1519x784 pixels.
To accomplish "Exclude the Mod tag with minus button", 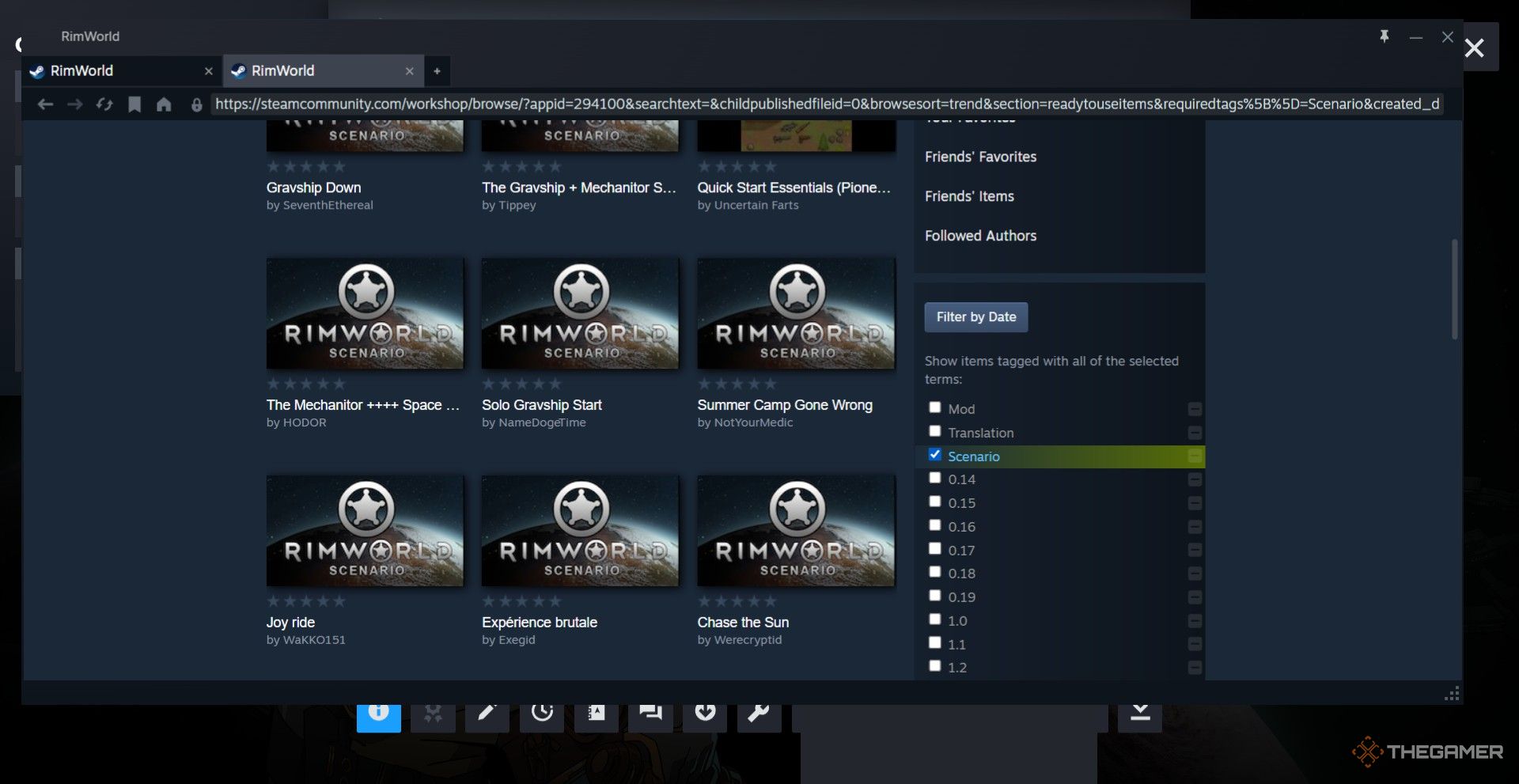I will [1195, 409].
